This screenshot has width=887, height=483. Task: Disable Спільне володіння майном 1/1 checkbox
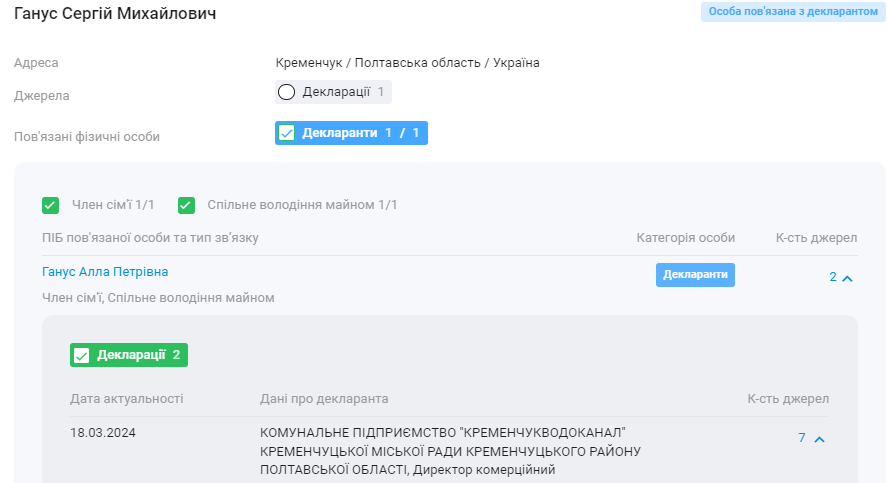point(186,205)
